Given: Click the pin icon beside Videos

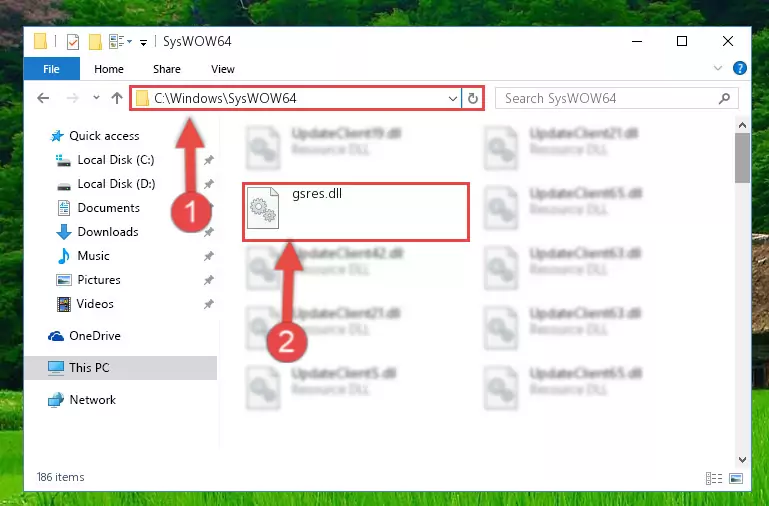Looking at the screenshot, I should [x=208, y=304].
